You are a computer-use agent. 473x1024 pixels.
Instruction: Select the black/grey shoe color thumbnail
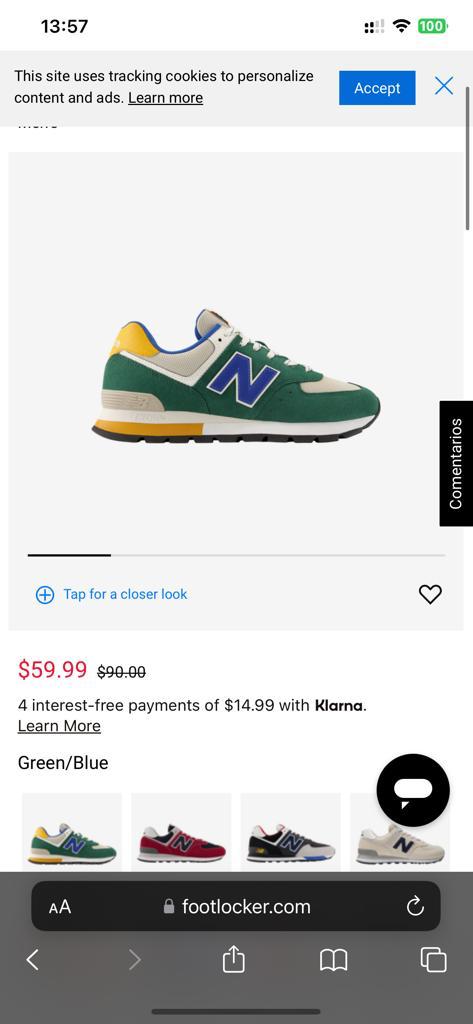291,832
